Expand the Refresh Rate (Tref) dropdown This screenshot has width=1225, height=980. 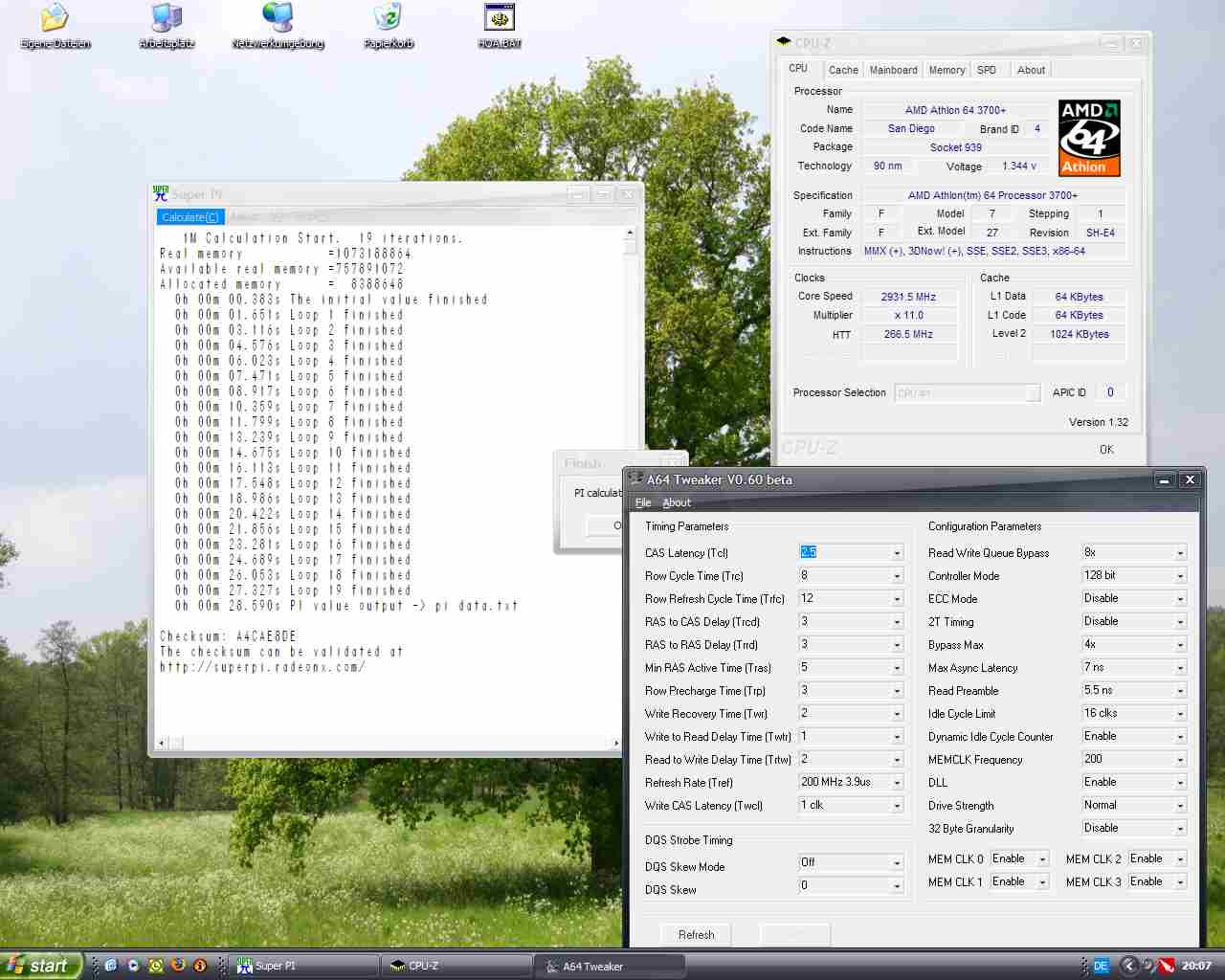click(x=897, y=783)
